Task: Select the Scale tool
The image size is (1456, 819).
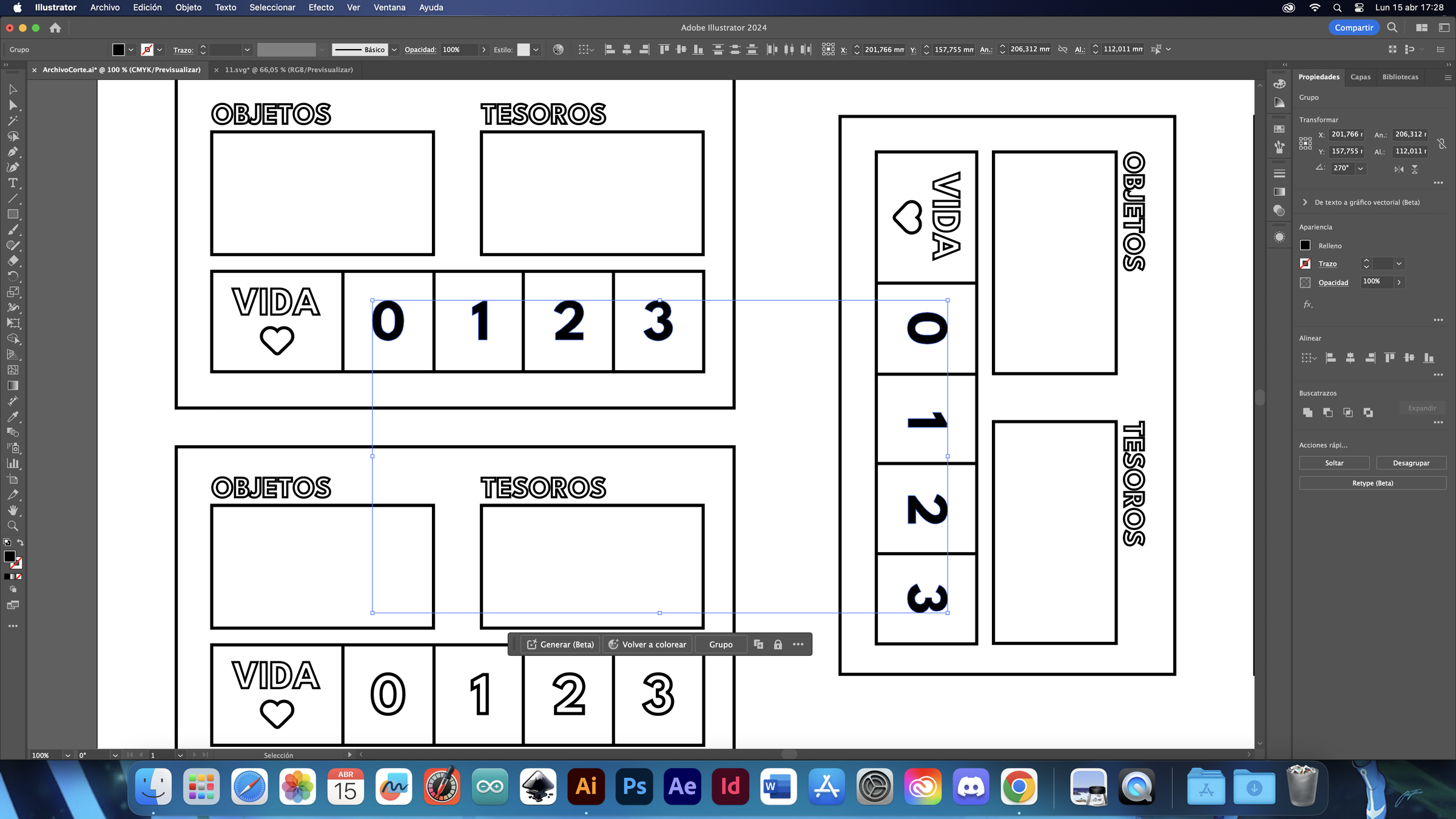Action: [13, 292]
